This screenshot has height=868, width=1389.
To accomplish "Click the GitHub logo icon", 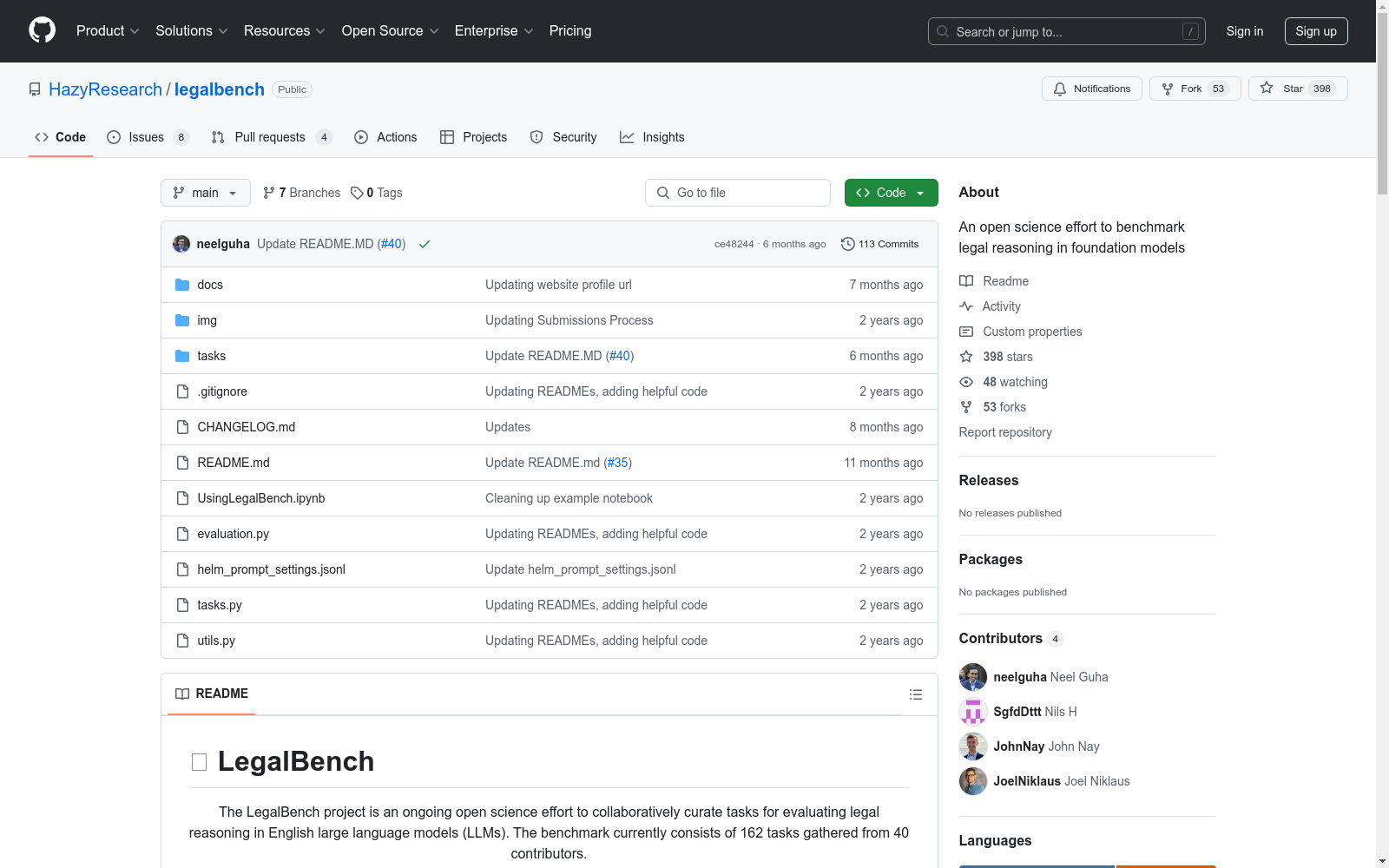I will (x=42, y=30).
